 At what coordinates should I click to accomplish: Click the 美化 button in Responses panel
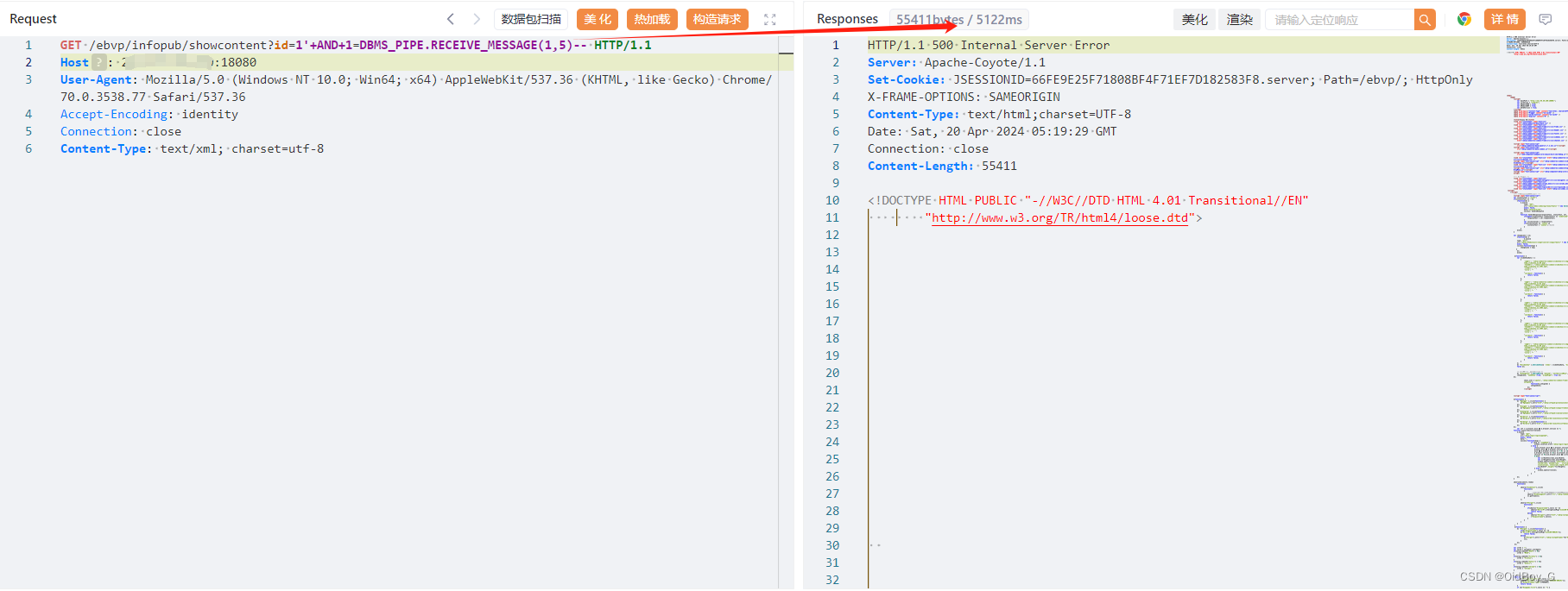[1195, 19]
